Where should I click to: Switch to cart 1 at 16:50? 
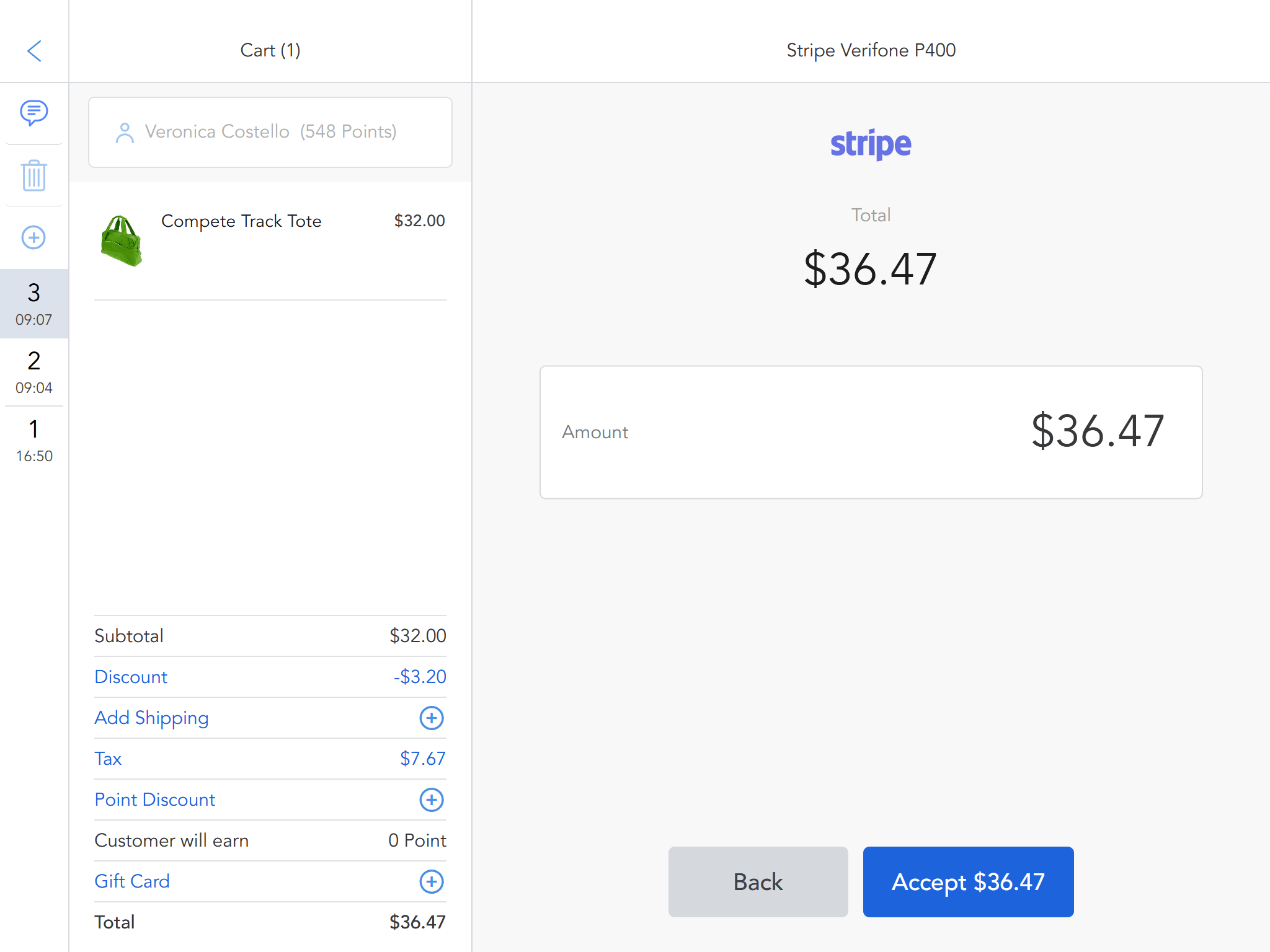click(x=34, y=440)
